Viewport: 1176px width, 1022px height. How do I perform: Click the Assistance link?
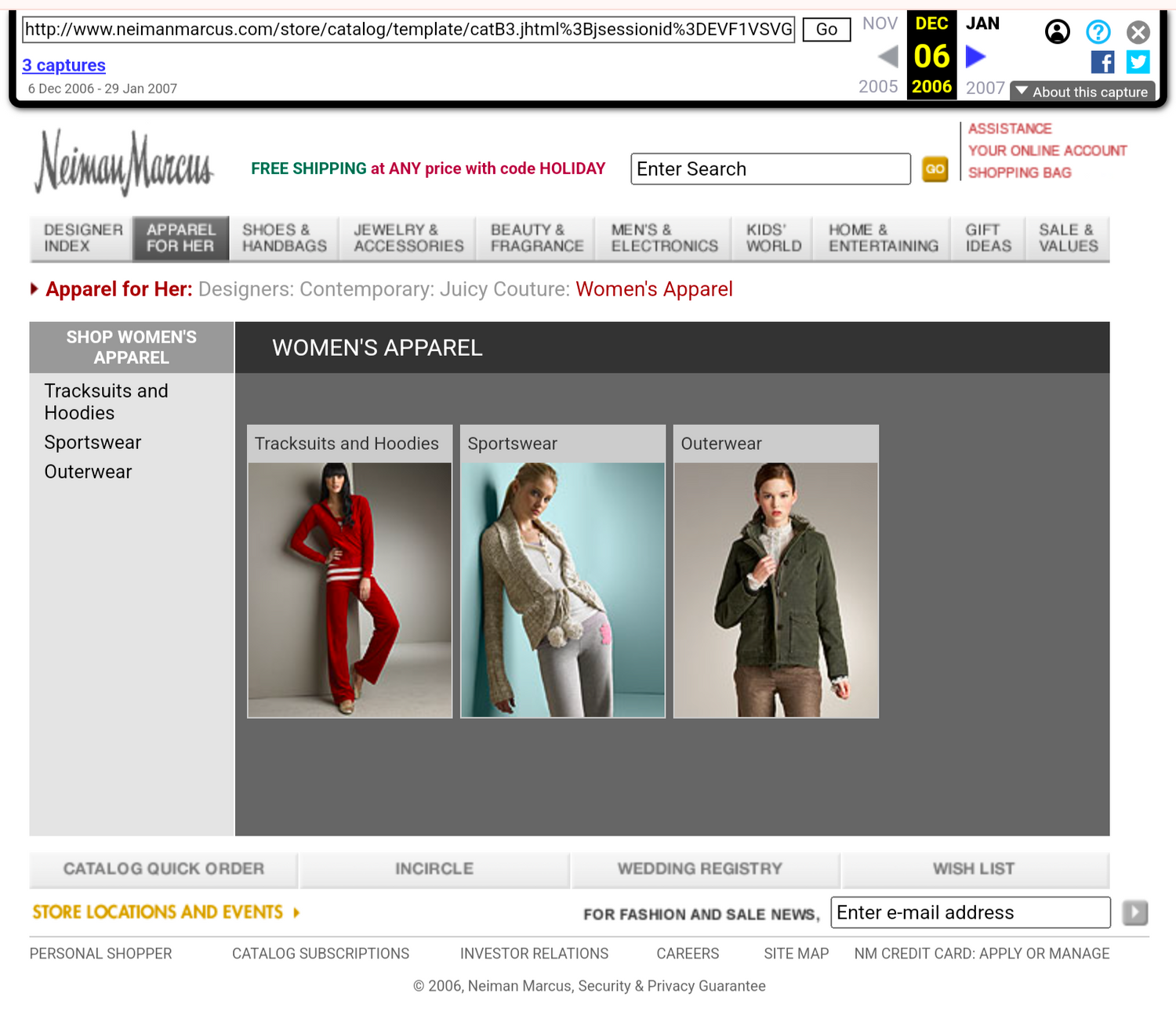(1010, 129)
